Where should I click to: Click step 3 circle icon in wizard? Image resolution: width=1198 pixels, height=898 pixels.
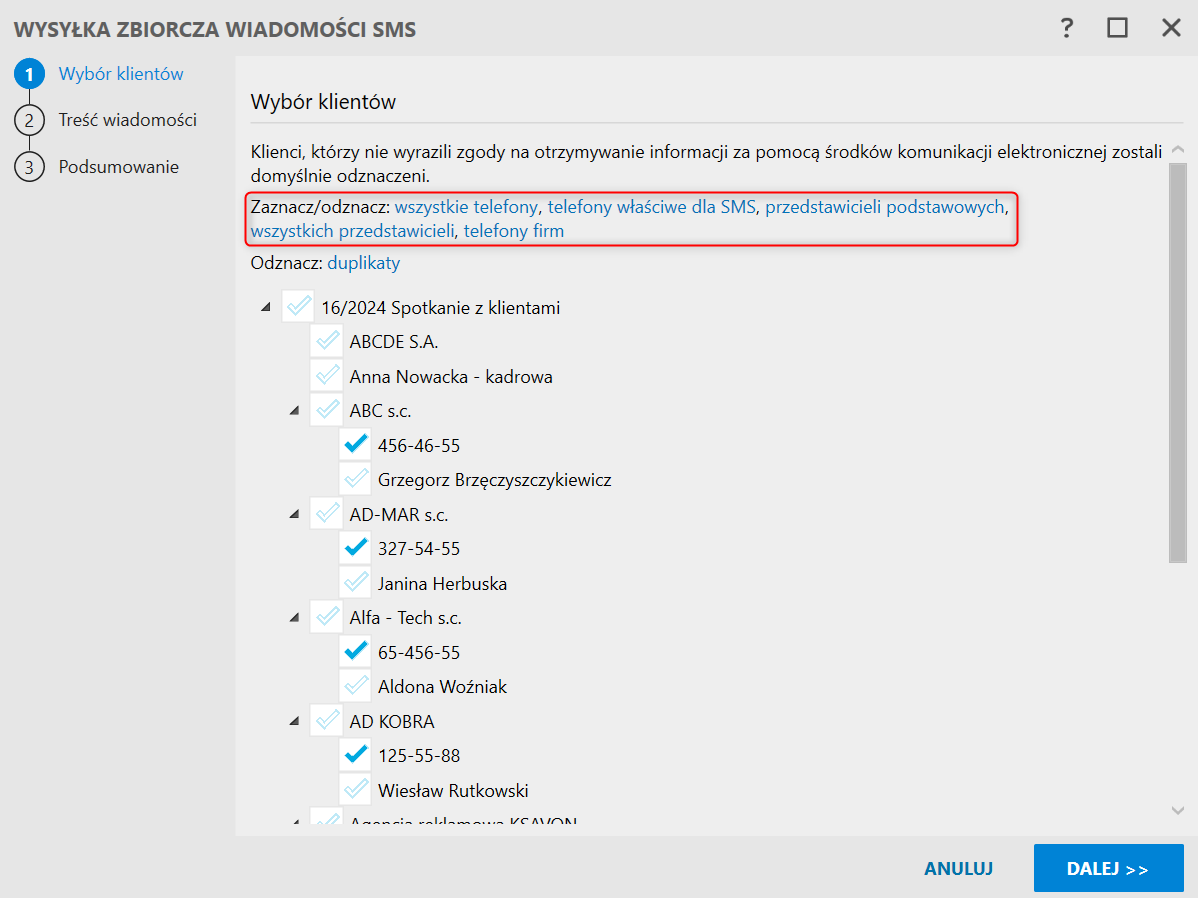29,167
